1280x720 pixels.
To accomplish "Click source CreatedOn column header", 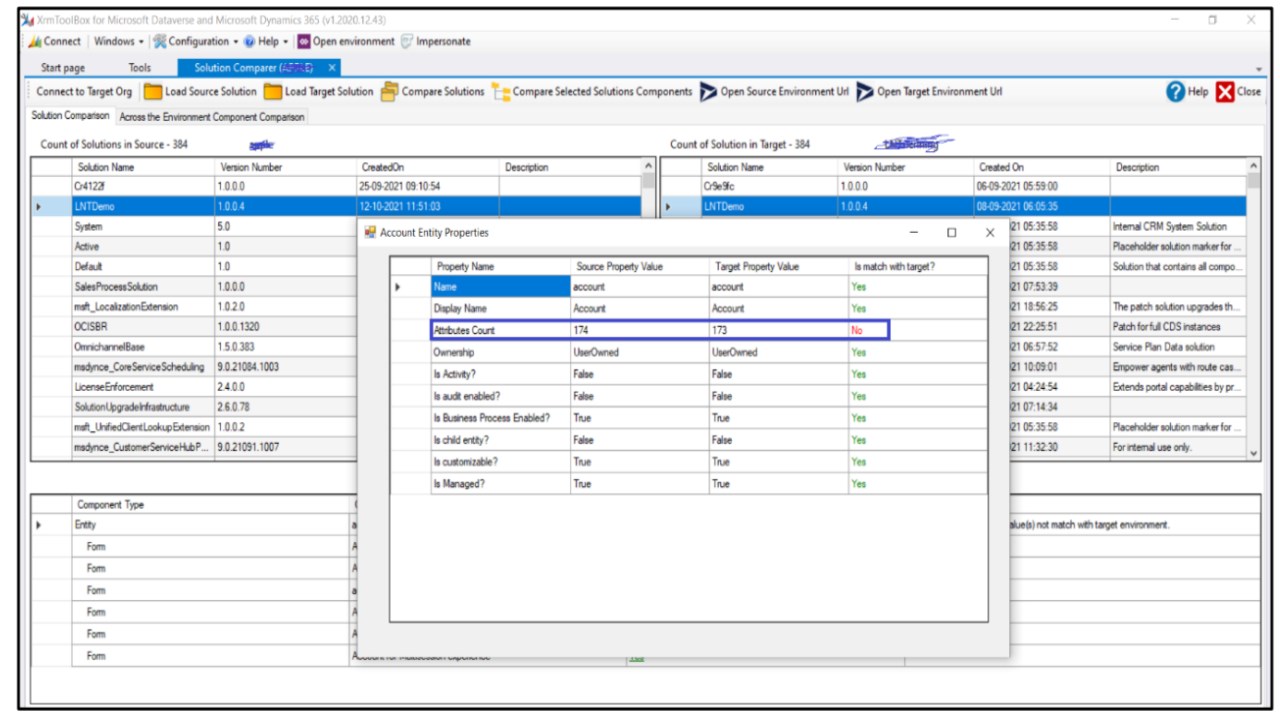I will 427,167.
